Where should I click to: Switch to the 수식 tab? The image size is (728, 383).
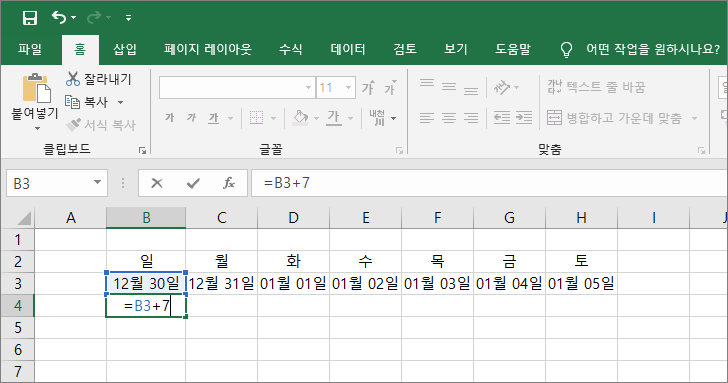291,49
